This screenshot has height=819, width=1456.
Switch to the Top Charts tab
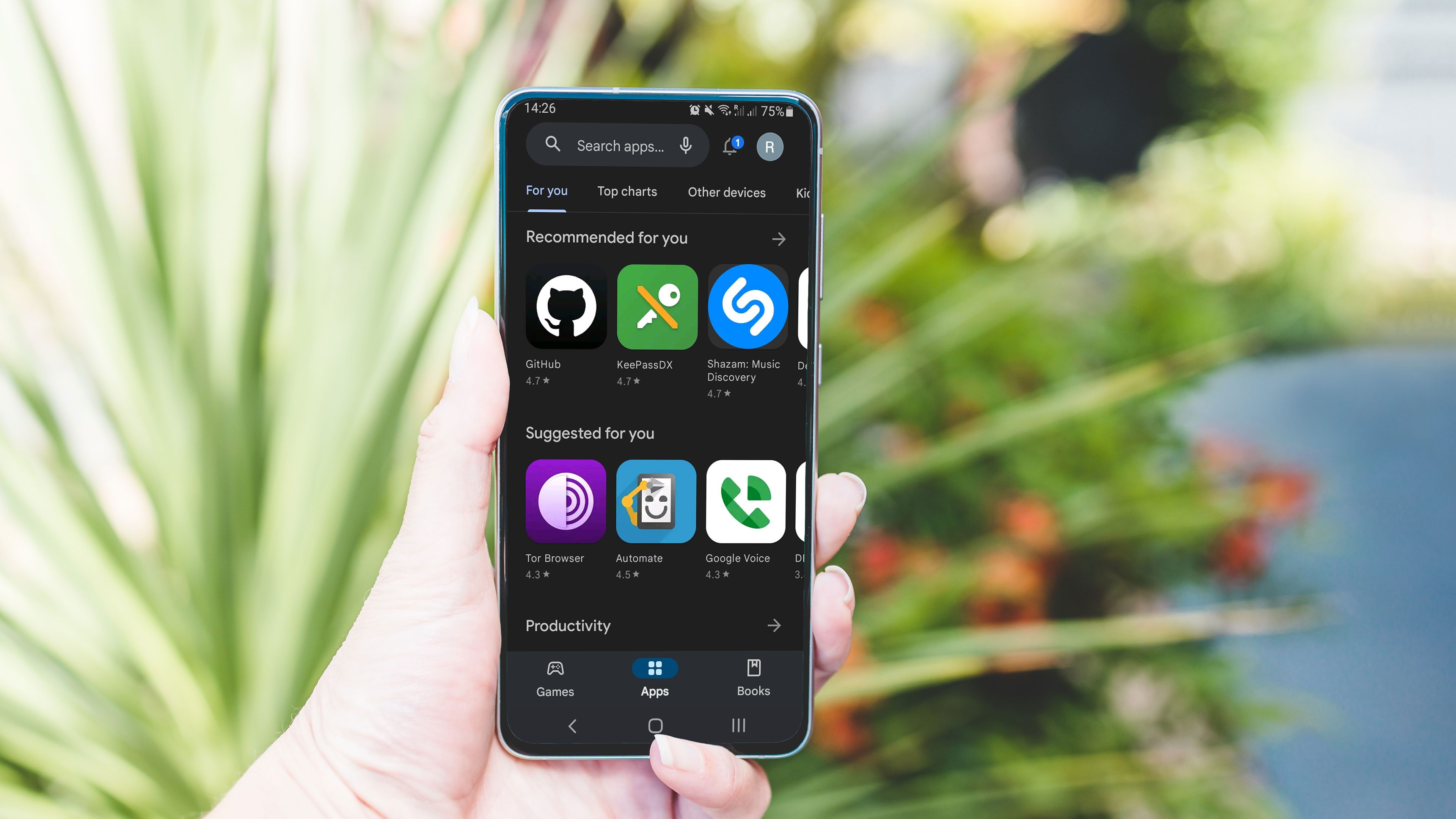click(627, 191)
